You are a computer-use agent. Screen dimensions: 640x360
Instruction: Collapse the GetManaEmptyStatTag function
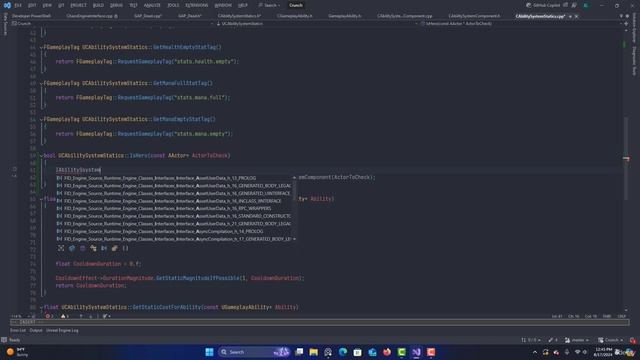pyautogui.click(x=41, y=120)
